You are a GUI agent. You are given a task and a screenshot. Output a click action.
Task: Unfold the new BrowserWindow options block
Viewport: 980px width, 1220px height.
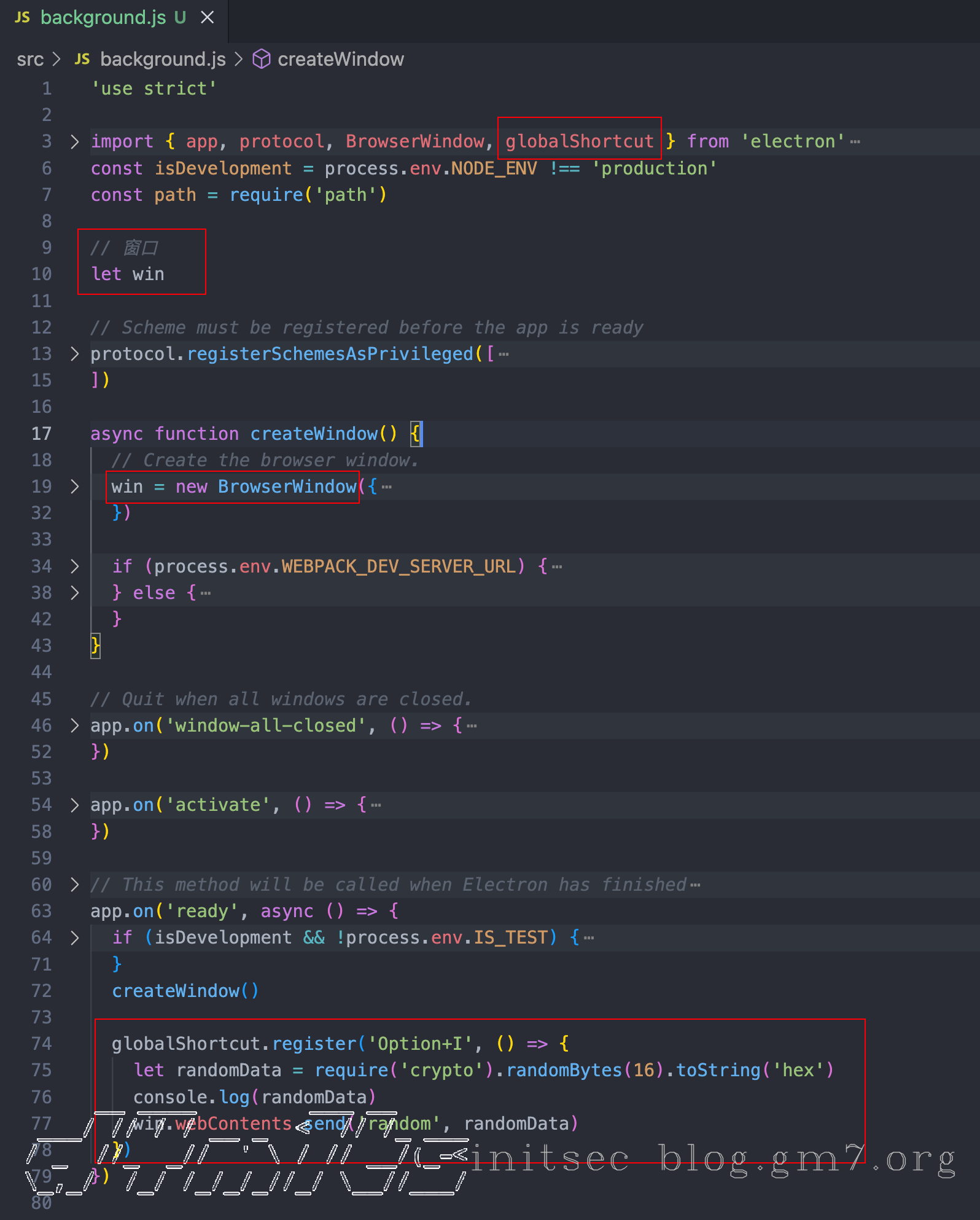tap(74, 487)
